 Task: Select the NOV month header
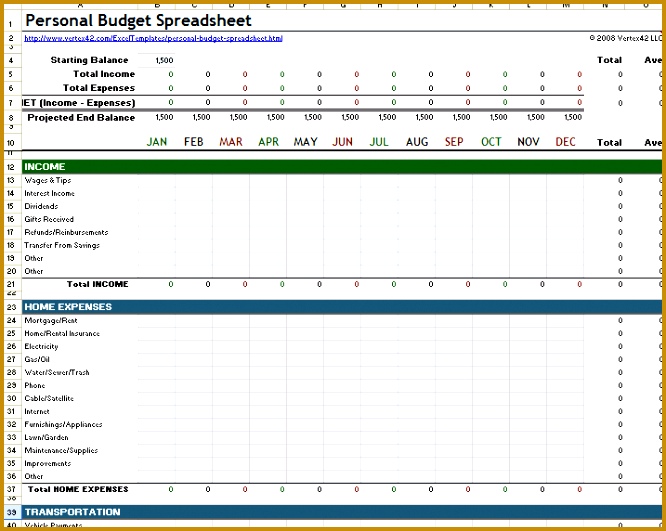coord(528,142)
